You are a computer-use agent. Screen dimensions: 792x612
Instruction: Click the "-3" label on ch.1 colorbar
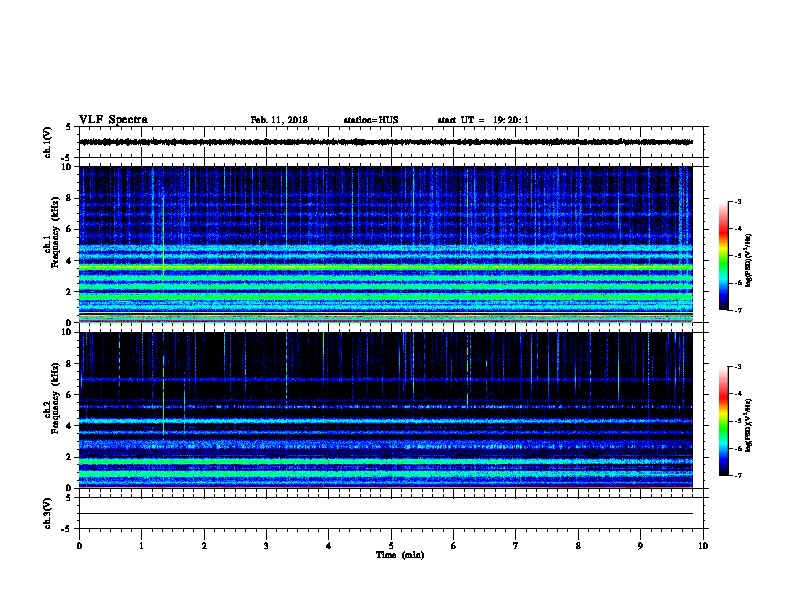737,202
